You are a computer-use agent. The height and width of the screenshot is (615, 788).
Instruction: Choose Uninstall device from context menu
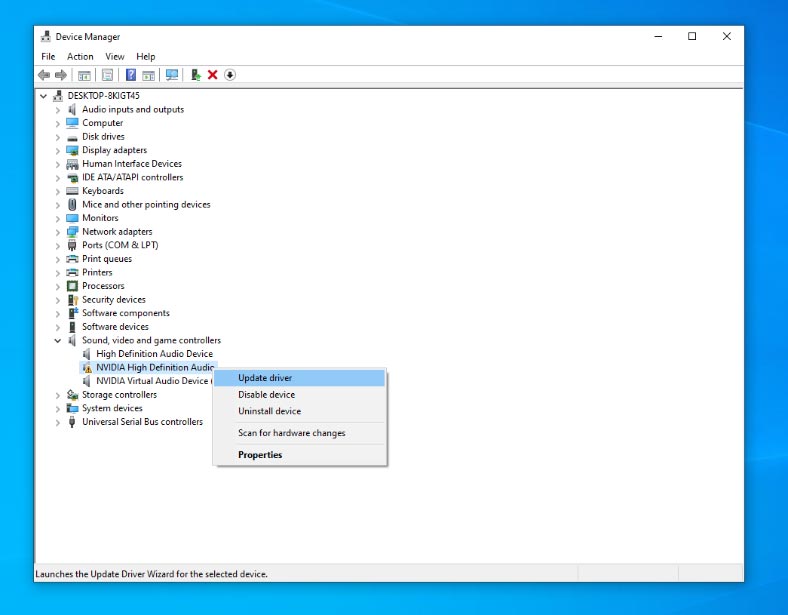[x=300, y=411]
